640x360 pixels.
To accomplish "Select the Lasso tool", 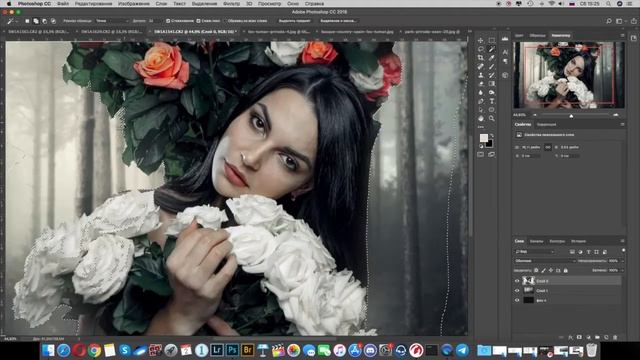I will (x=480, y=49).
